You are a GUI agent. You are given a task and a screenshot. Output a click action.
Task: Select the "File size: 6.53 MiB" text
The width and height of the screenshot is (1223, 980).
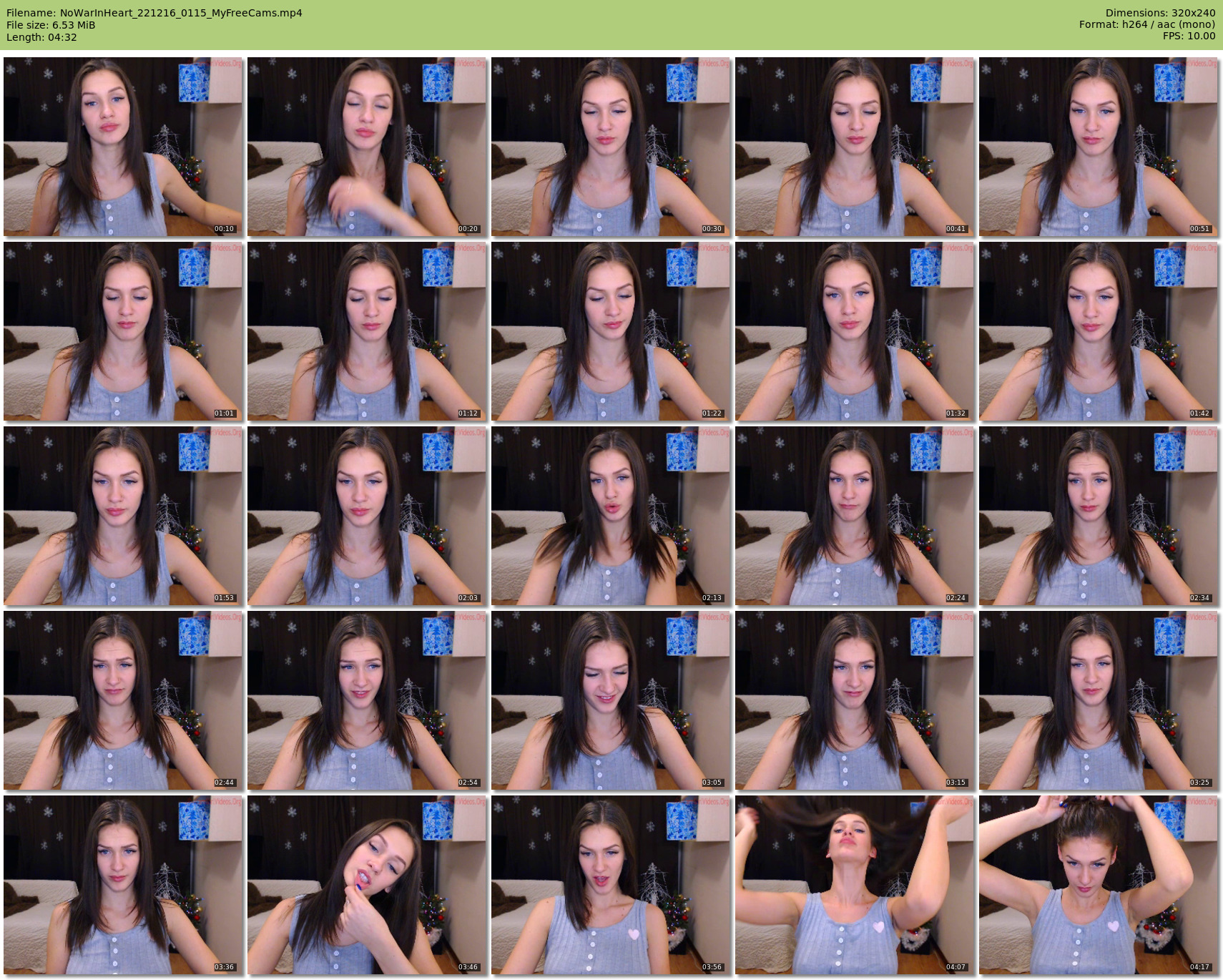click(x=51, y=25)
